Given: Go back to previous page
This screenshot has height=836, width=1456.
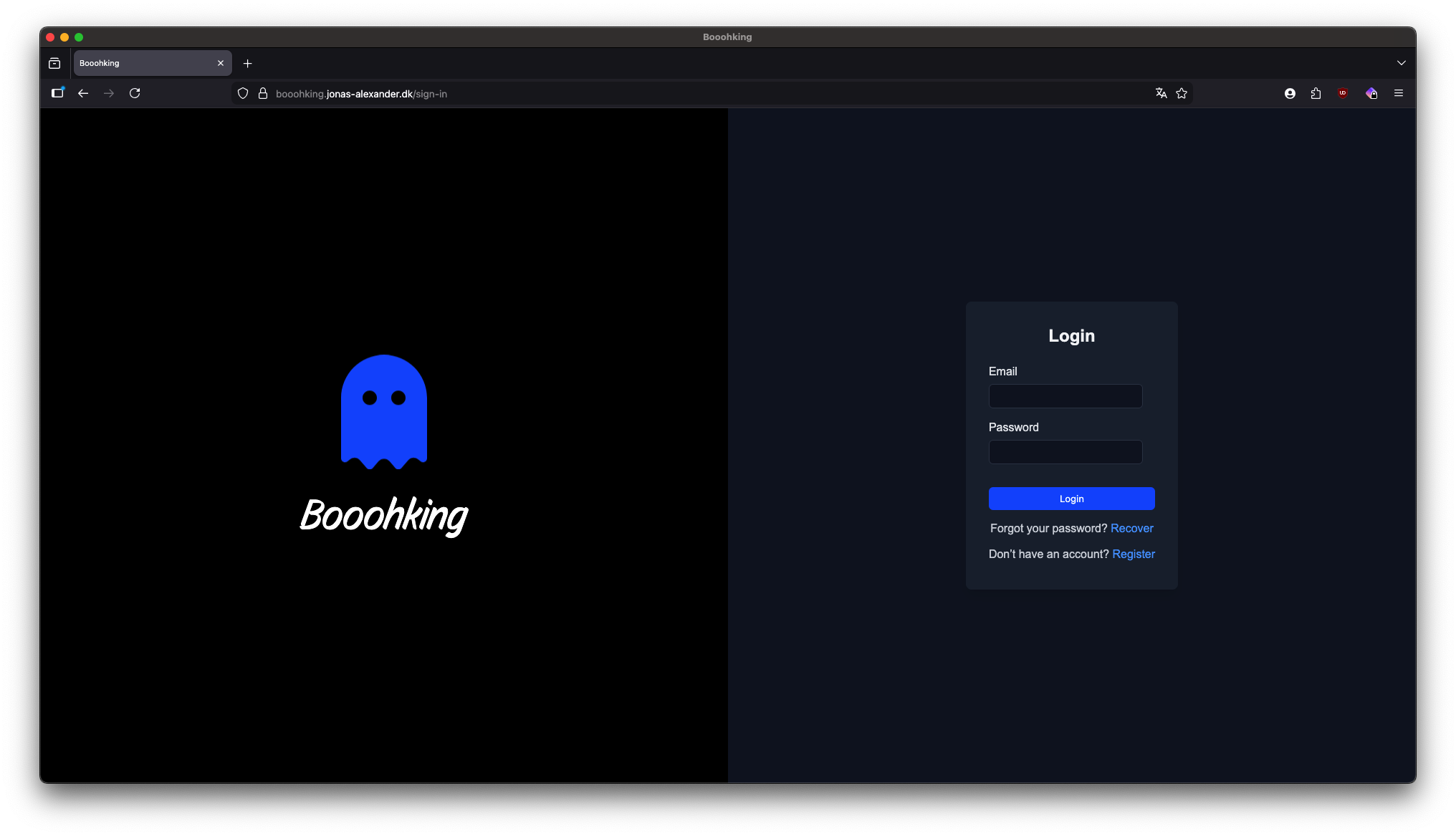Looking at the screenshot, I should (83, 93).
